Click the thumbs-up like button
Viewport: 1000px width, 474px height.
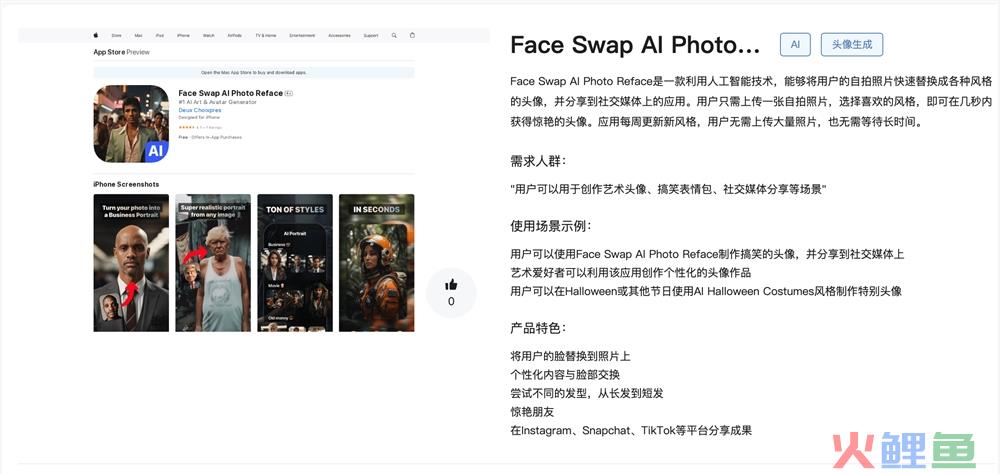coord(451,285)
